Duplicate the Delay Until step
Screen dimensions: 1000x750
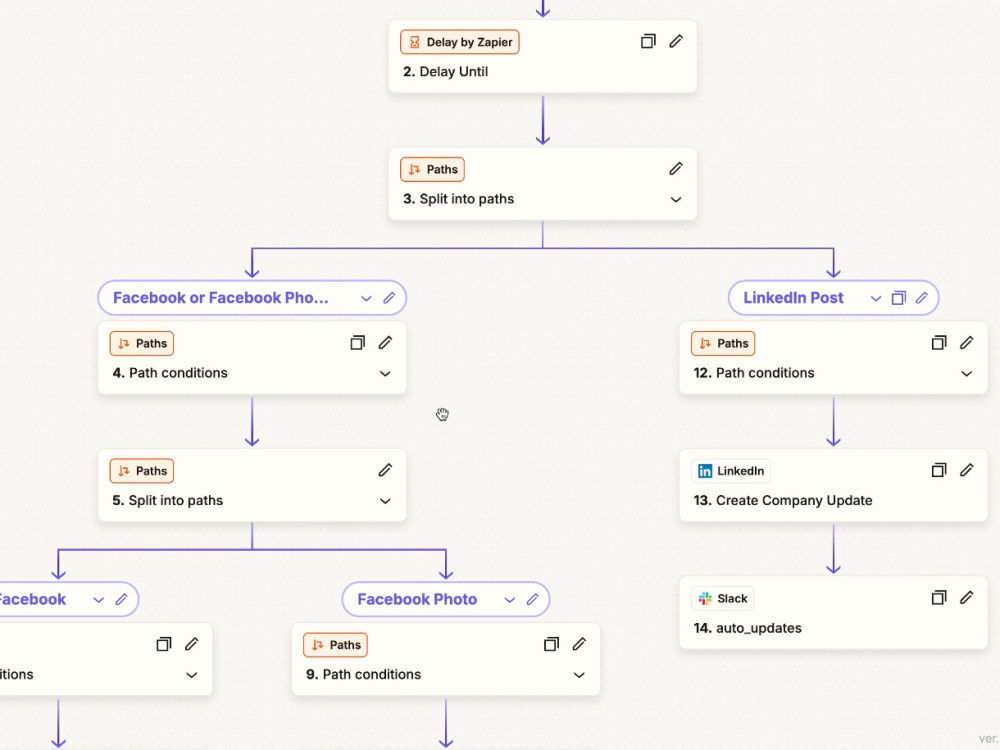pos(648,41)
